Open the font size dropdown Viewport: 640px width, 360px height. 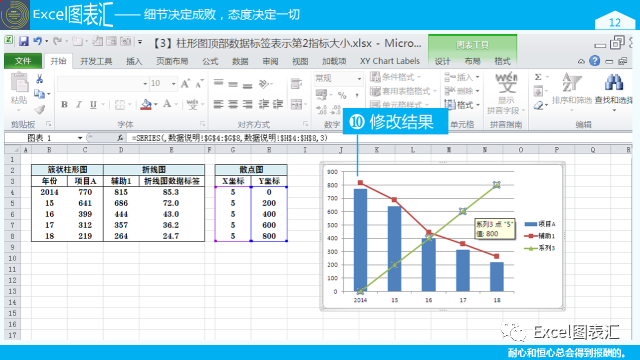click(x=173, y=84)
